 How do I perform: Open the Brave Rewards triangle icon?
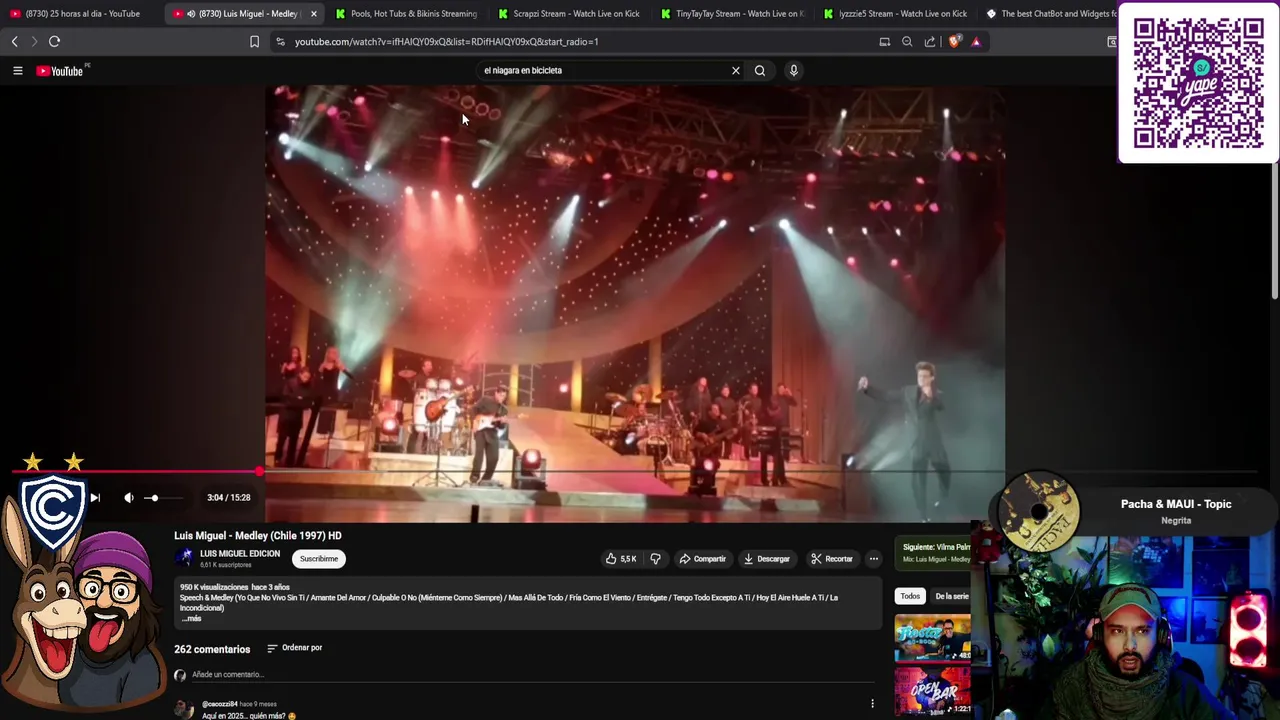tap(976, 42)
